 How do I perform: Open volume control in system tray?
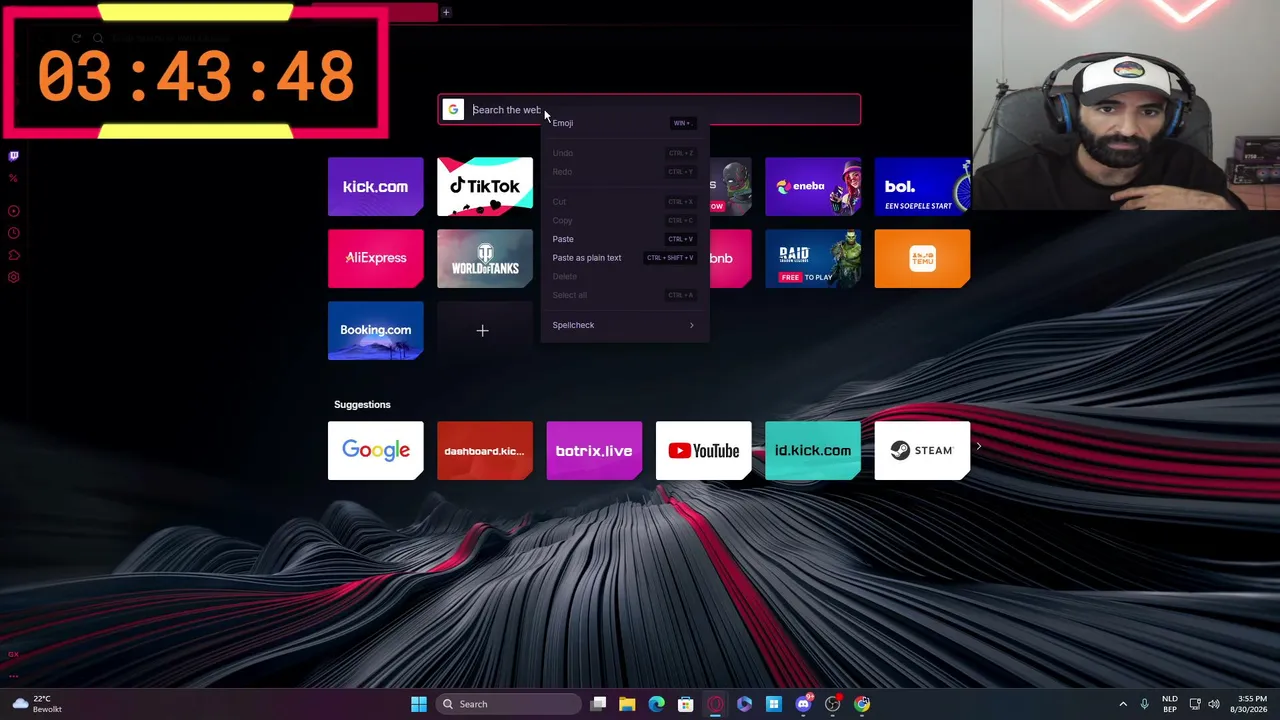coord(1214,704)
